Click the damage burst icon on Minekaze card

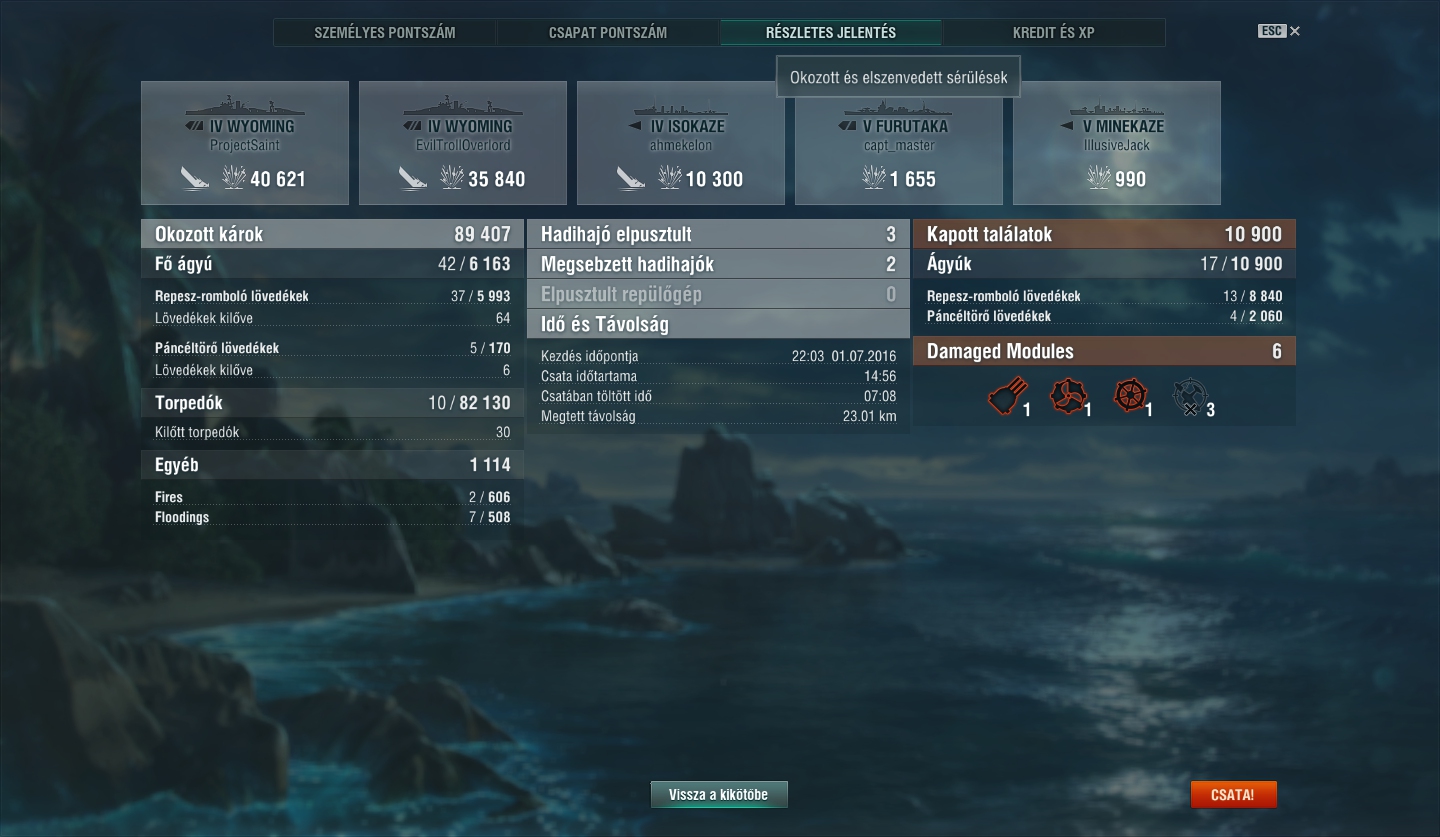point(1099,178)
